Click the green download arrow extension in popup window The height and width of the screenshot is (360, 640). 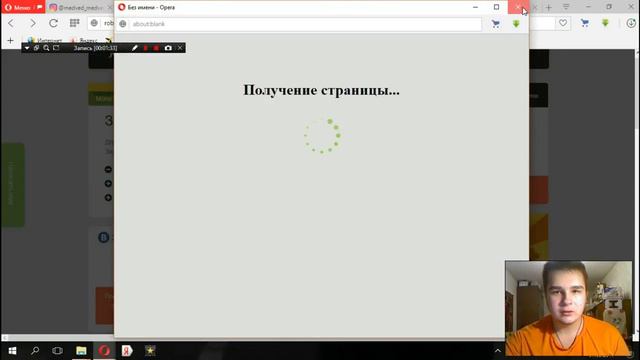click(516, 24)
